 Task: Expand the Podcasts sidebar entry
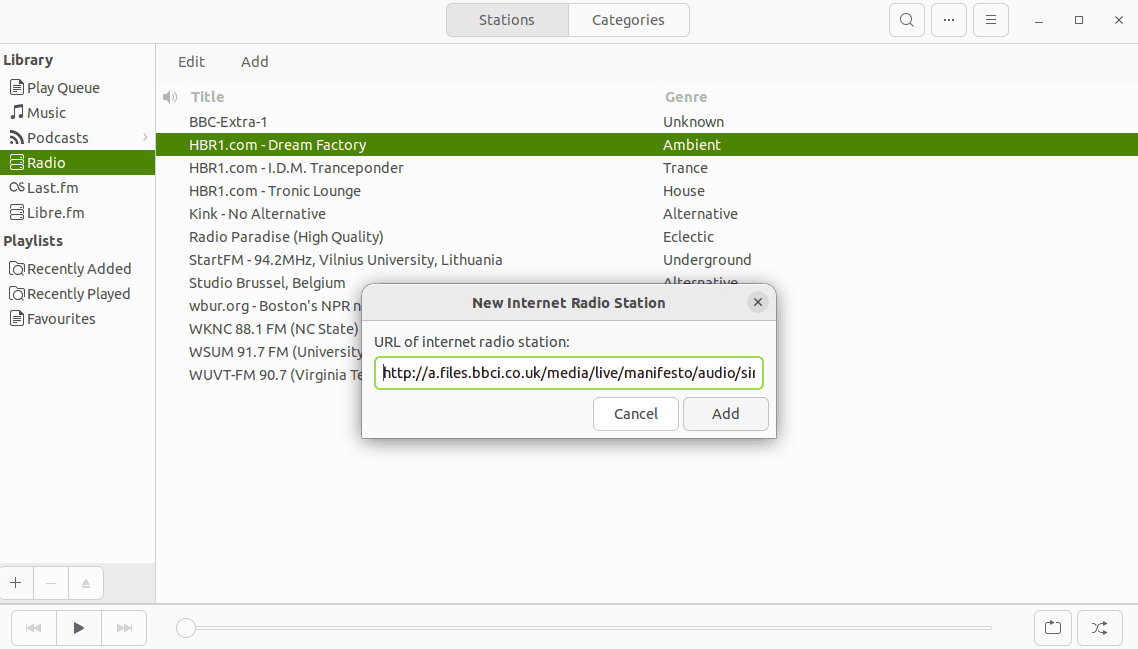(x=146, y=137)
